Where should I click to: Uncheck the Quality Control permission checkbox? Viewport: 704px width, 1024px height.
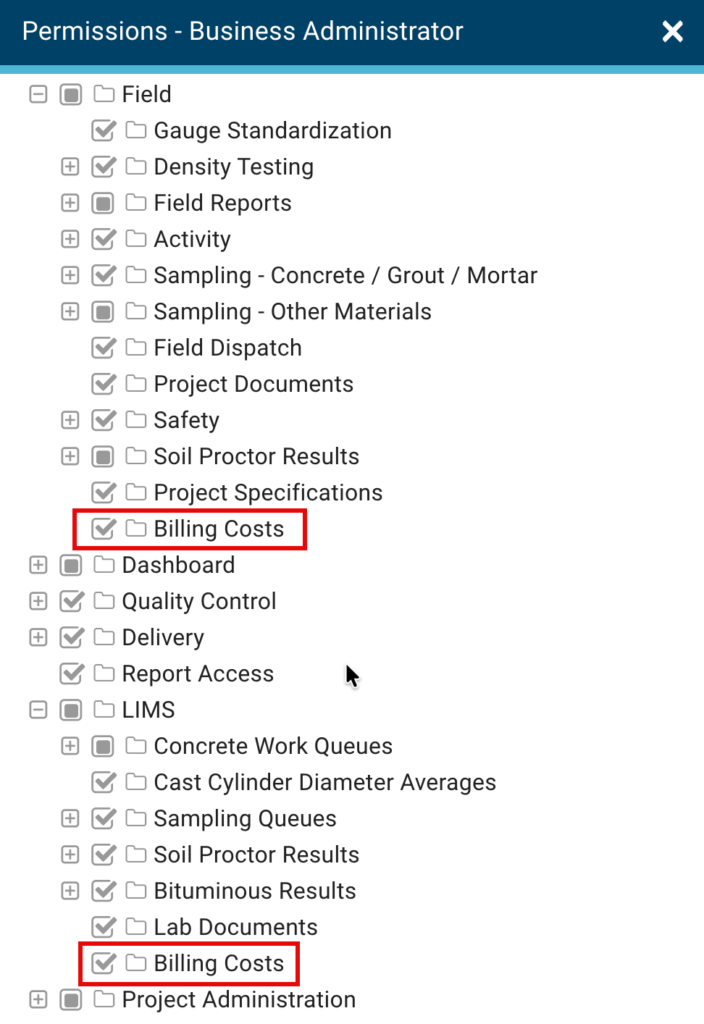(x=71, y=601)
